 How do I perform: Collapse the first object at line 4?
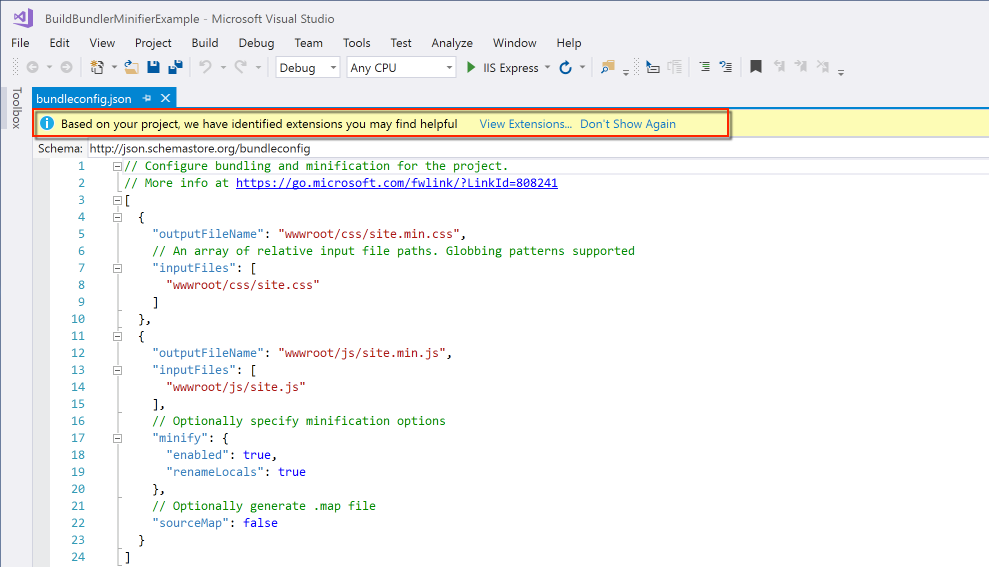click(117, 218)
